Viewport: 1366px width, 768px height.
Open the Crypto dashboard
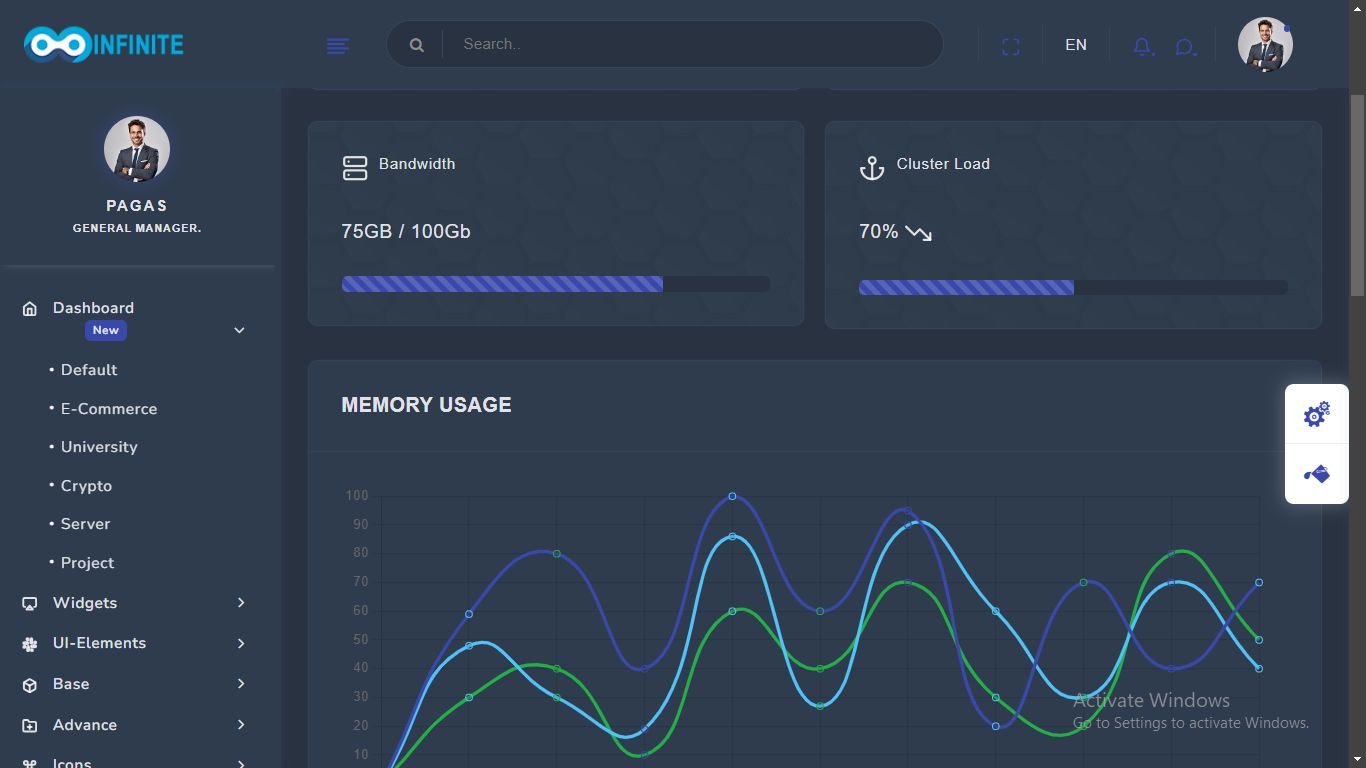pos(86,486)
